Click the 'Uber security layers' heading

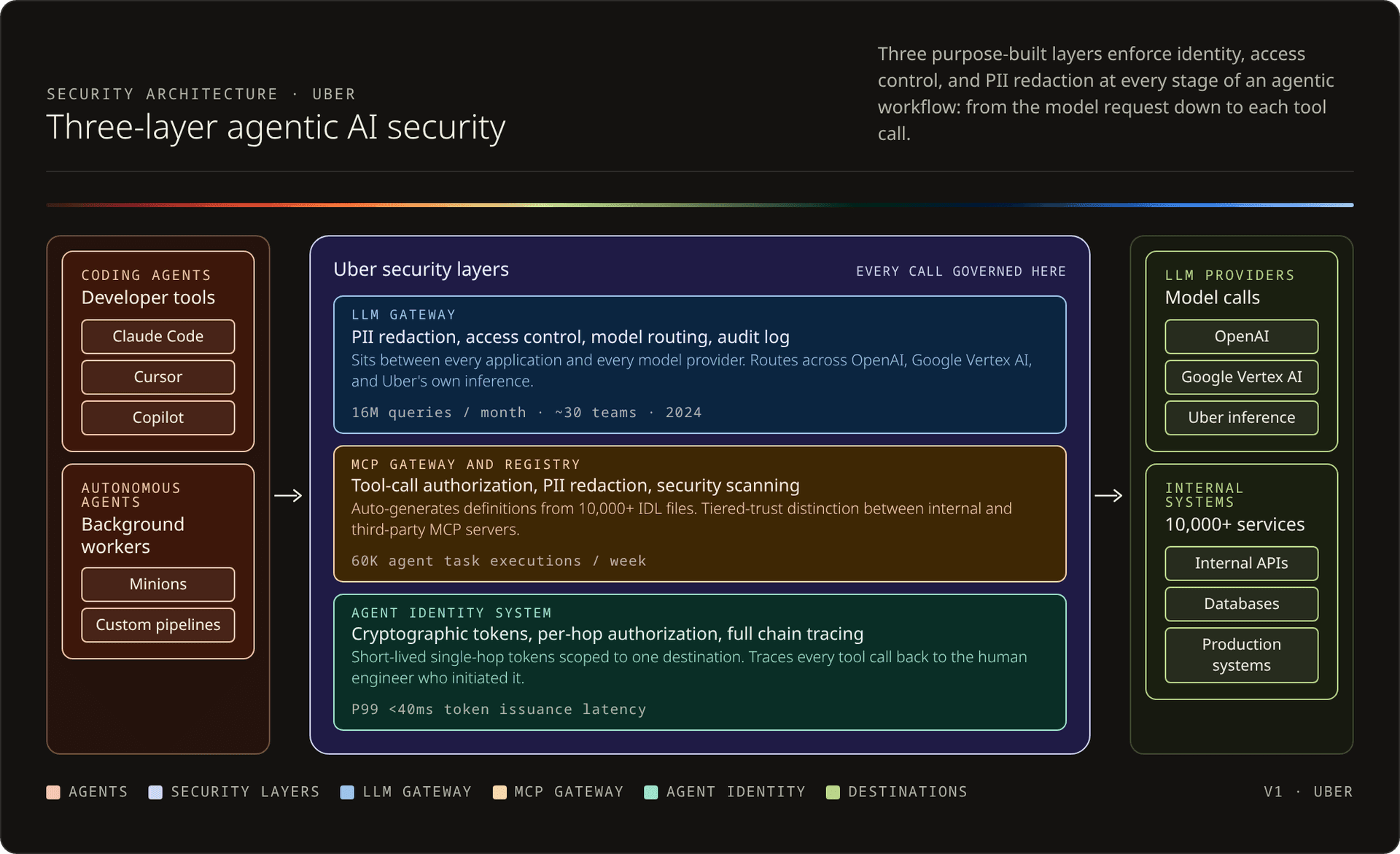coord(421,269)
